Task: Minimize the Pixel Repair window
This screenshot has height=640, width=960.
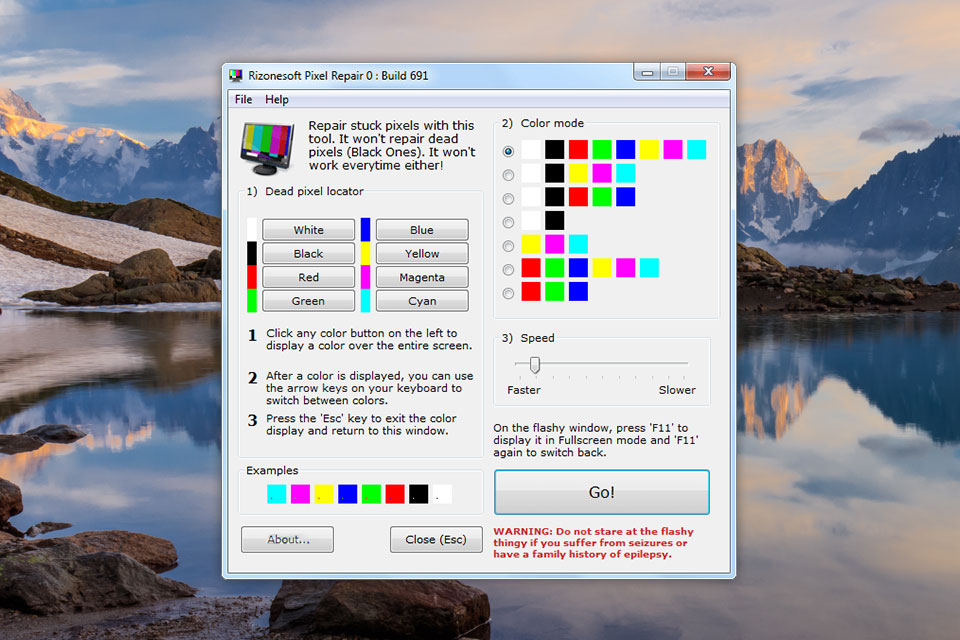Action: click(647, 72)
